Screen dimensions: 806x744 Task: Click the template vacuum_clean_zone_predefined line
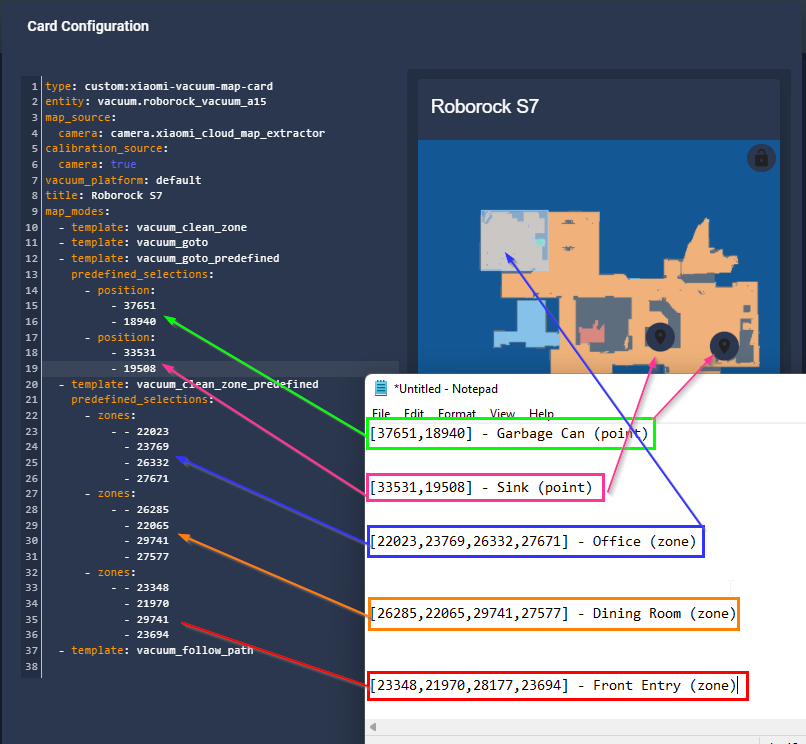coord(188,384)
